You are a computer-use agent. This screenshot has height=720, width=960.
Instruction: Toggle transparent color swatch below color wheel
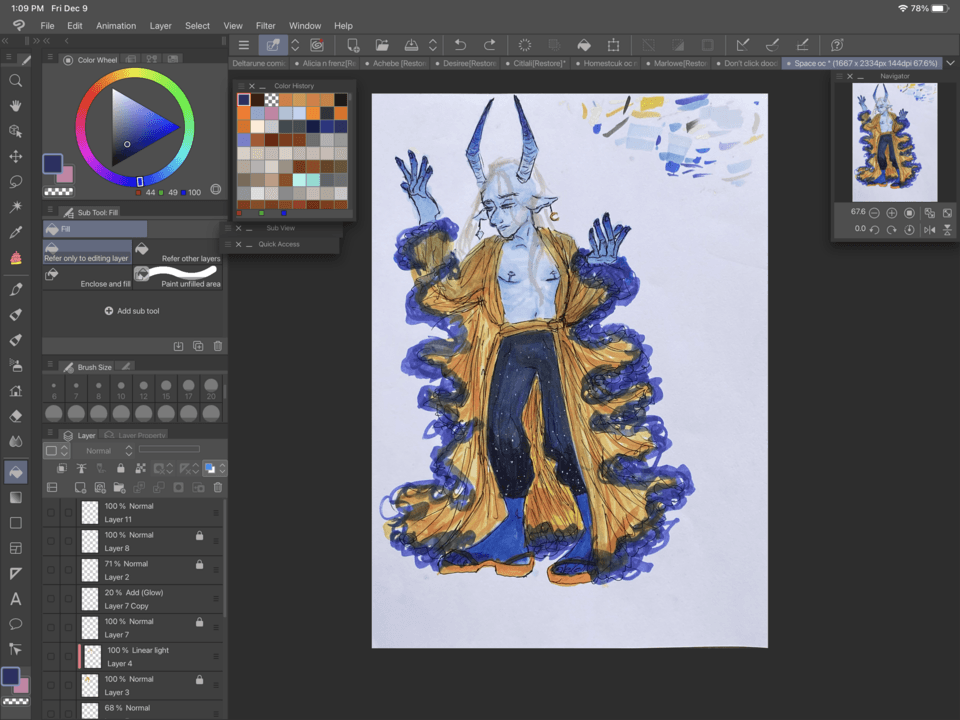(x=58, y=192)
